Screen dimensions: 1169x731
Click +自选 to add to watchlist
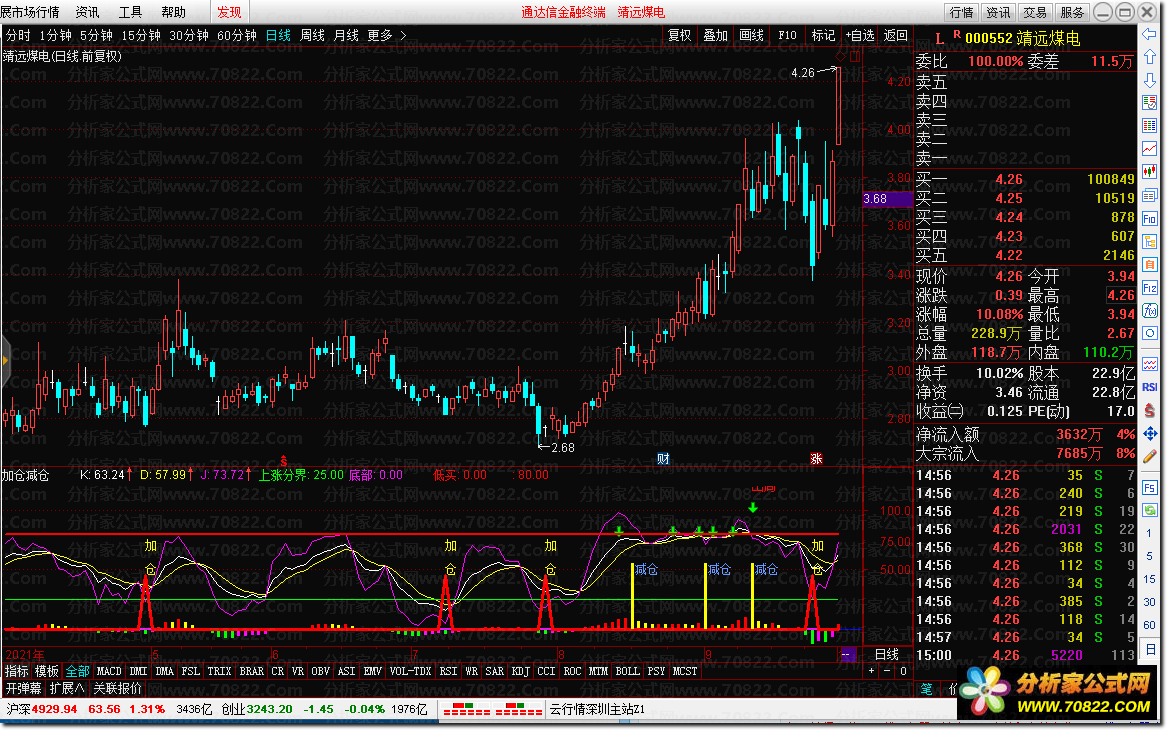point(860,35)
